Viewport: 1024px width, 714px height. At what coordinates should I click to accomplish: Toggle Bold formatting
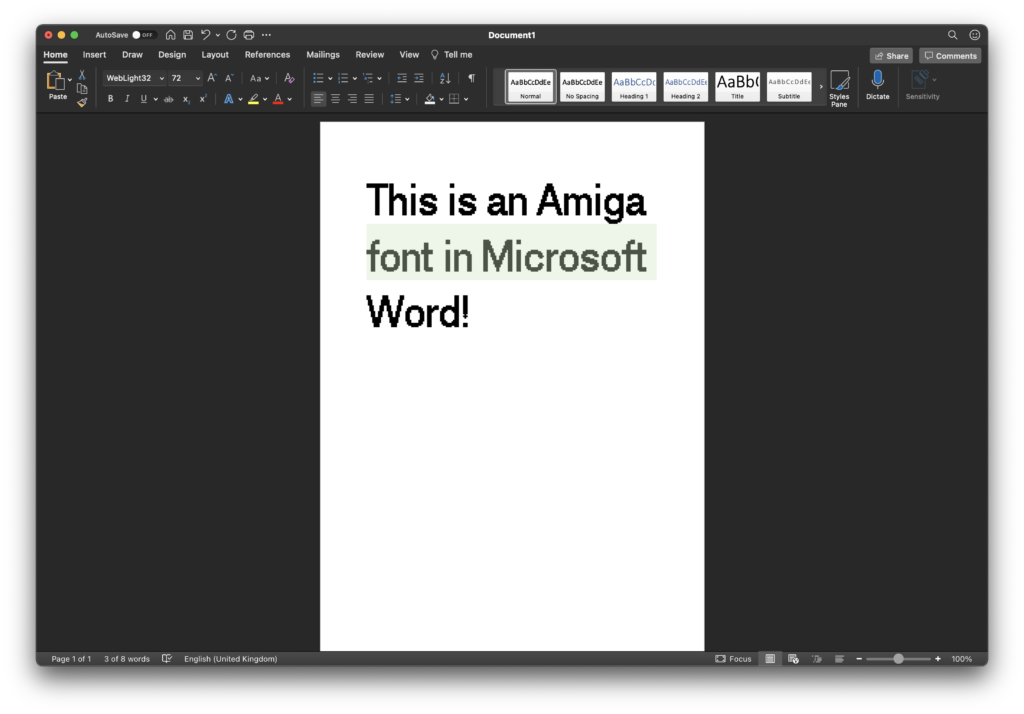pos(110,99)
